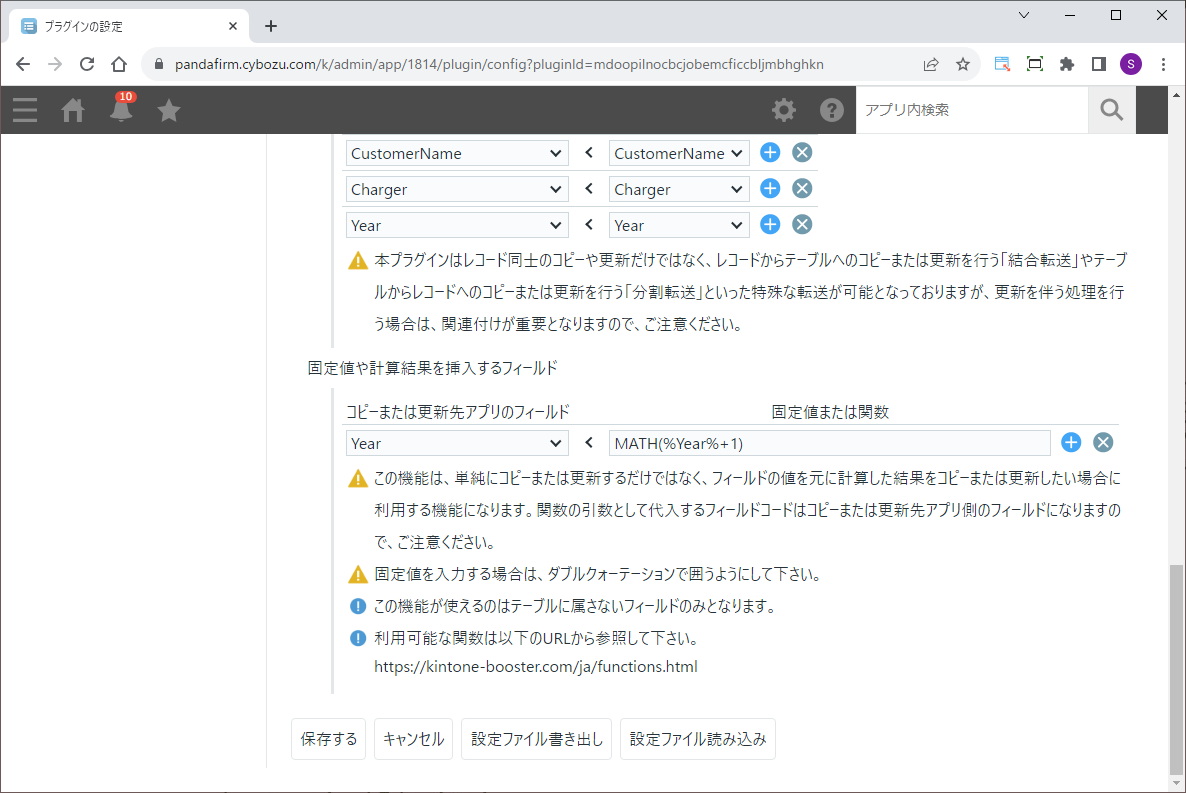Open the Year dropdown beside MATH formula
This screenshot has height=793, width=1186.
(x=457, y=444)
